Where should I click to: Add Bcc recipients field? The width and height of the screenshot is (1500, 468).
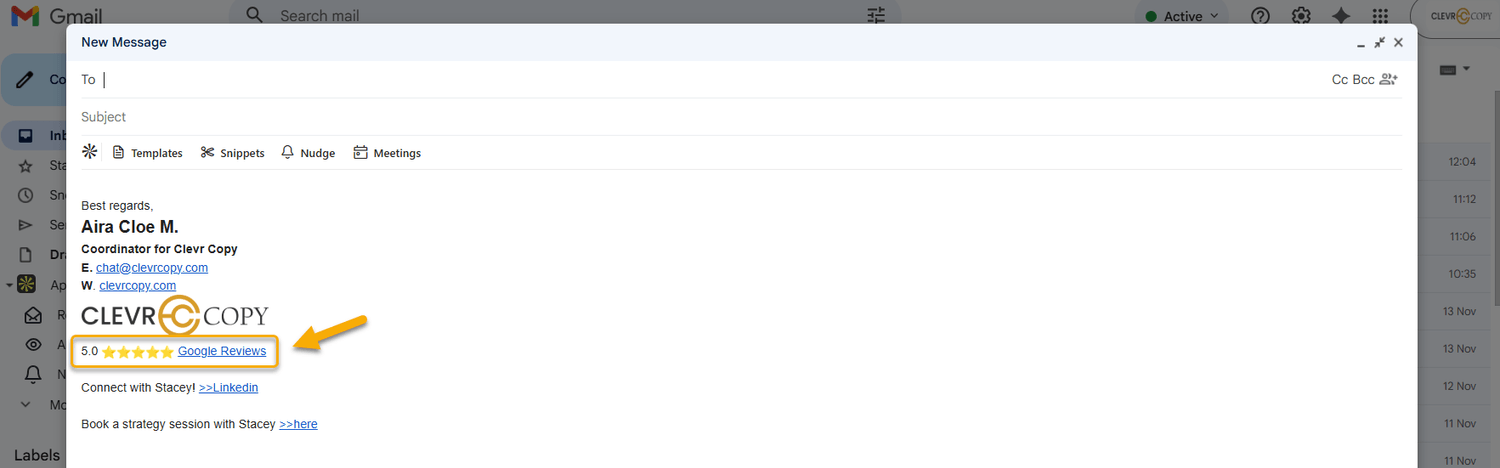1363,79
